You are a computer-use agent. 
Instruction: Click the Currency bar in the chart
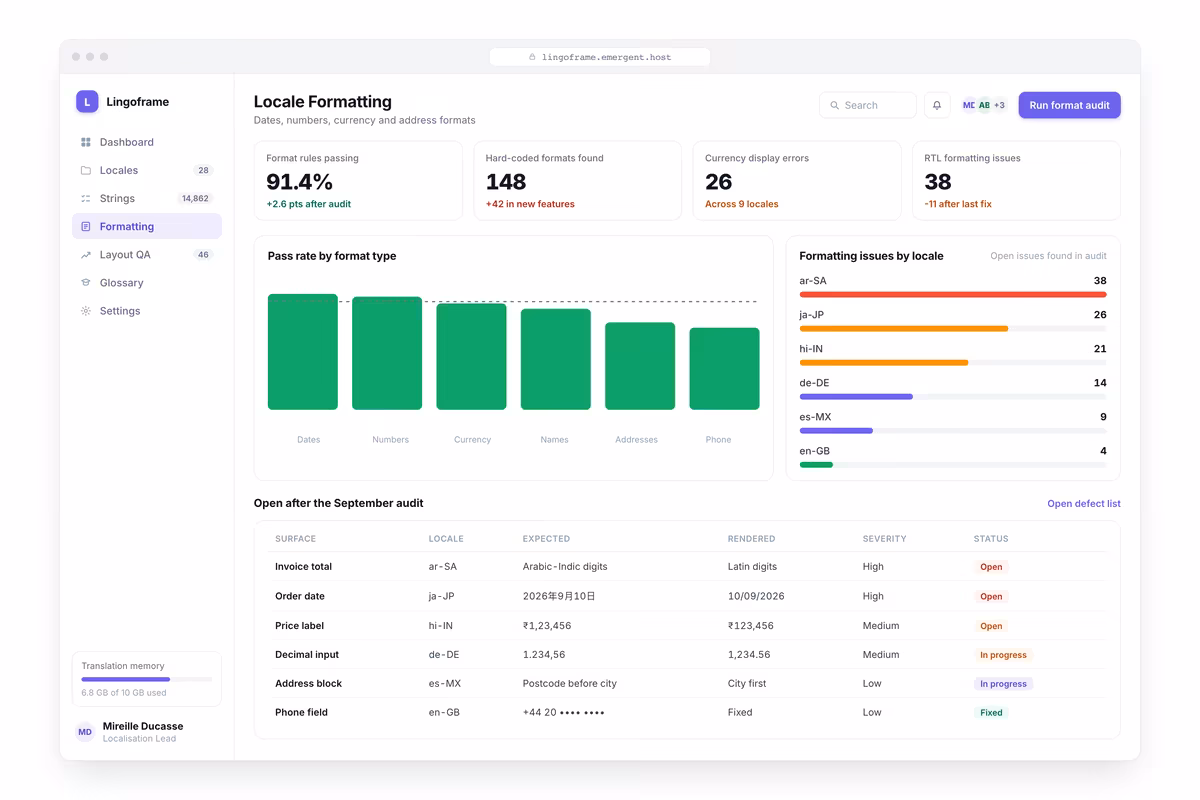[471, 357]
